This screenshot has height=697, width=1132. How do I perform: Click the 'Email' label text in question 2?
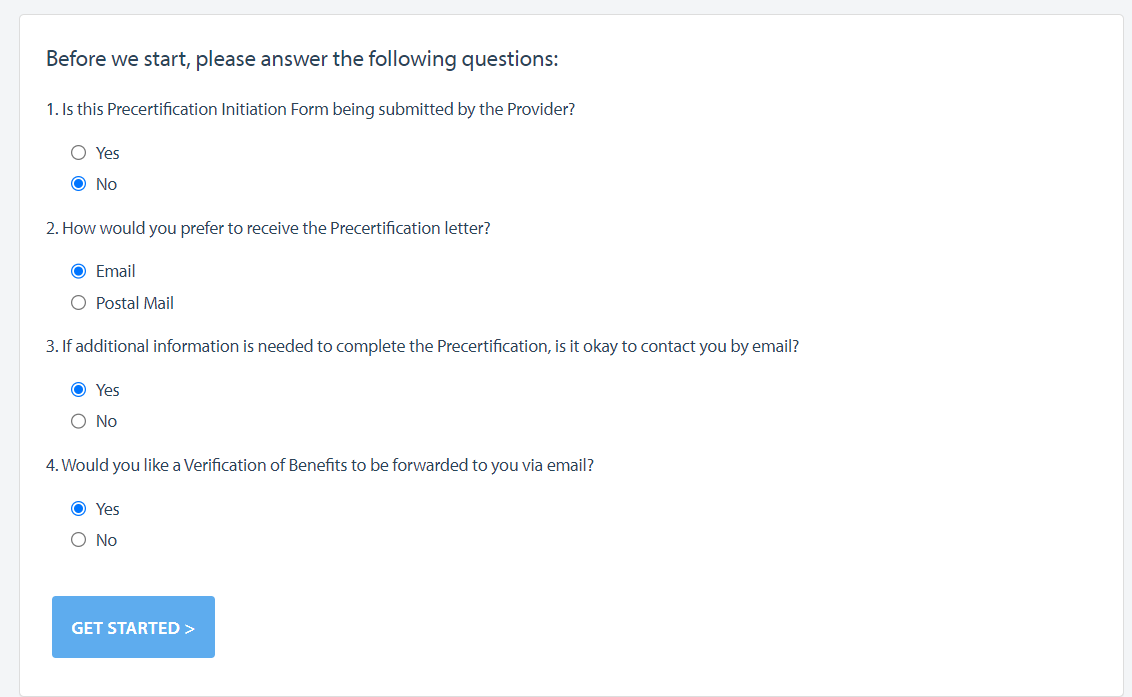point(116,271)
